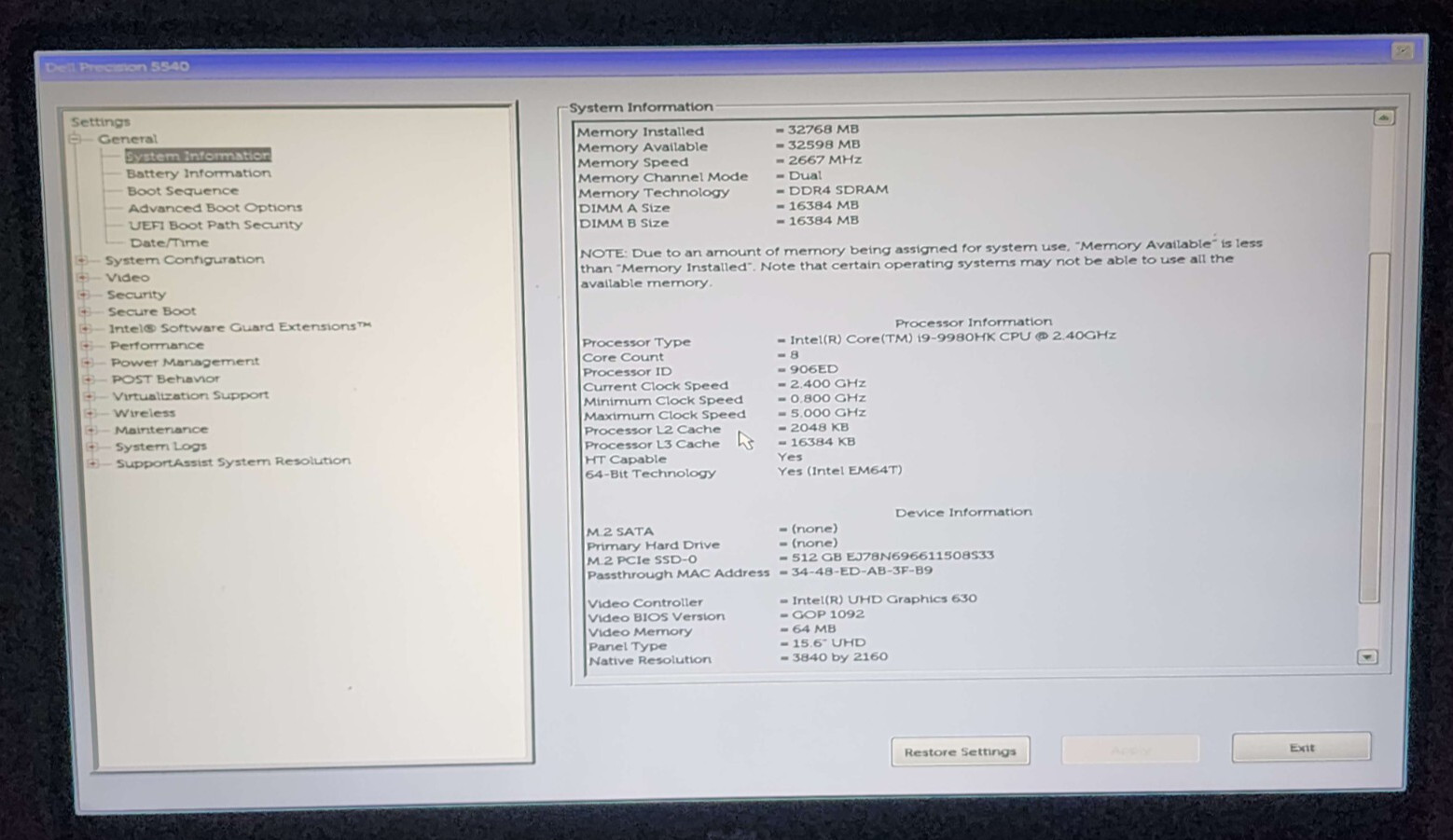Click the Restore Settings button

(x=961, y=751)
